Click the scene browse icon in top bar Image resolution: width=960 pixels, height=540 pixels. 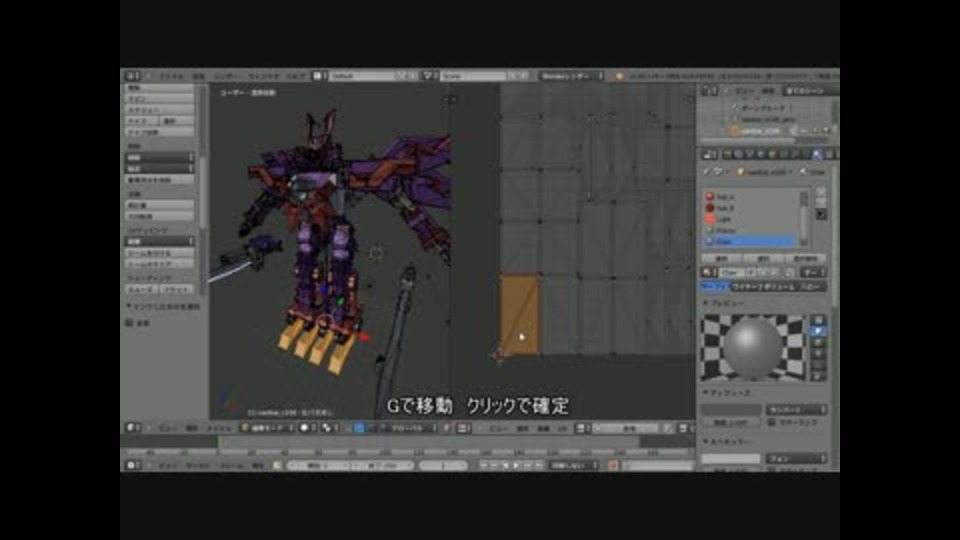point(428,76)
